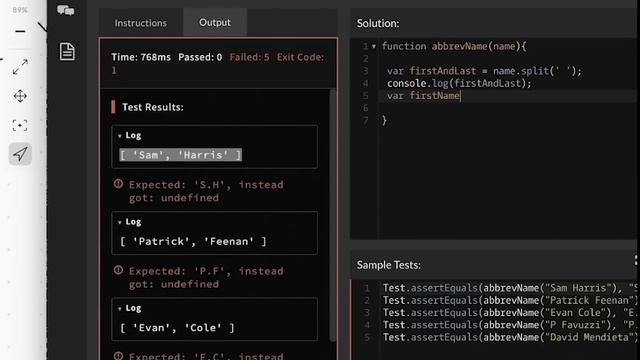Click the 'Solution:' panel heading

[x=378, y=23]
